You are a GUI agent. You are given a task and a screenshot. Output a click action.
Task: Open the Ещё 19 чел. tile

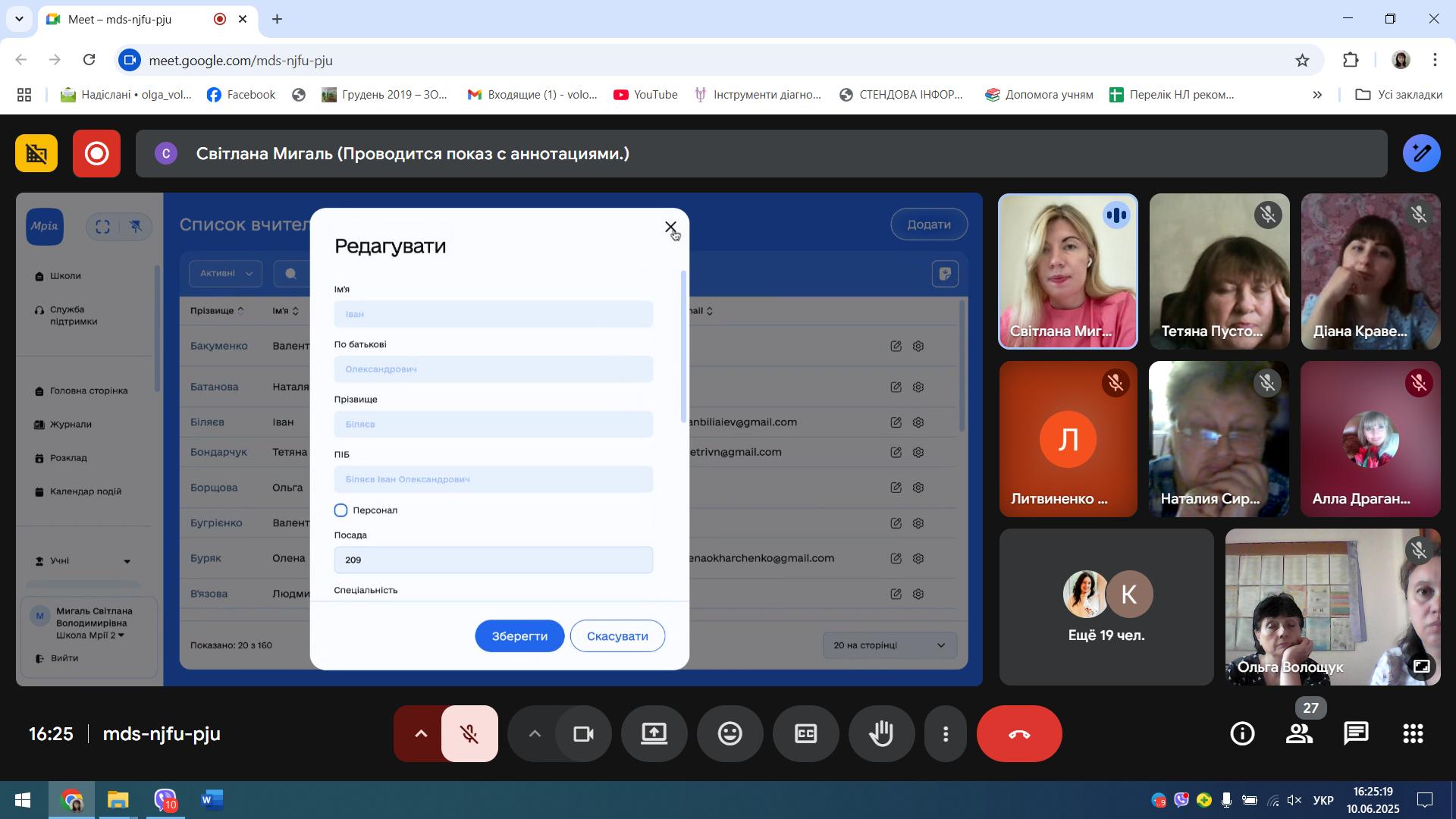click(1106, 607)
